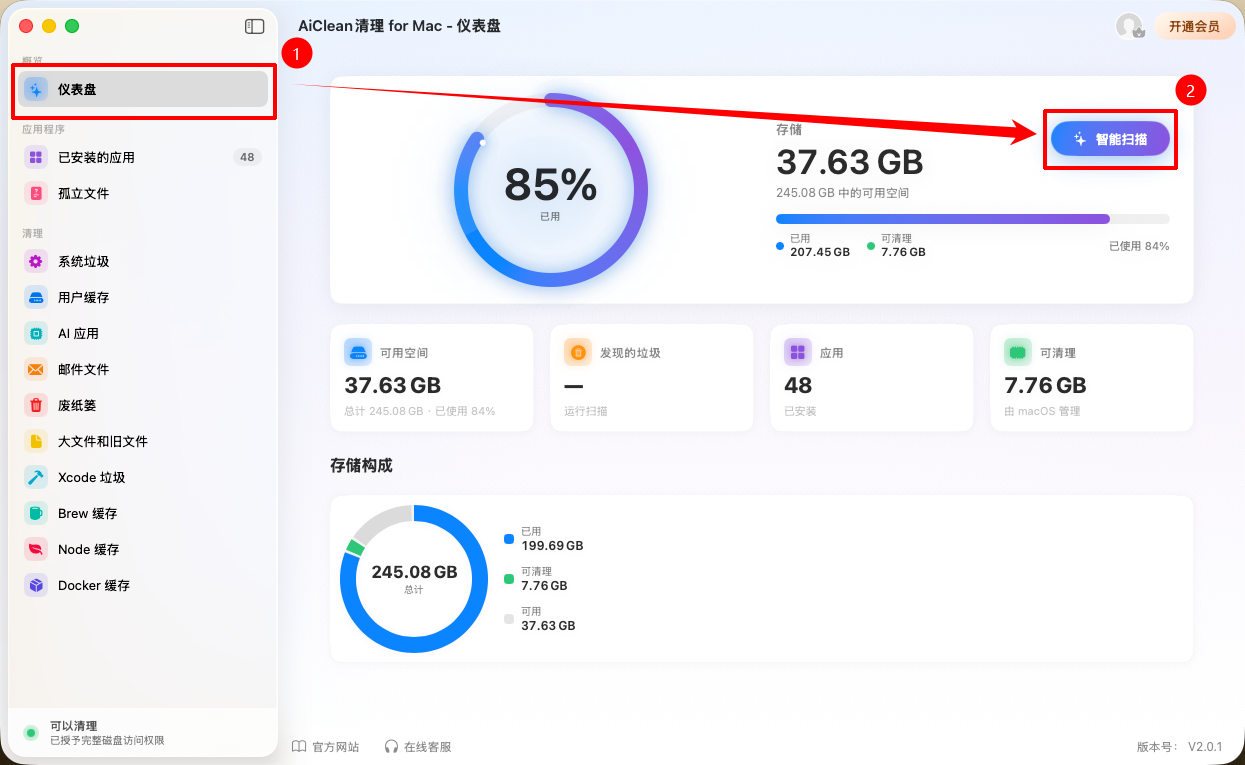1245x765 pixels.
Task: Click the 48 apps count badge
Action: coord(247,157)
